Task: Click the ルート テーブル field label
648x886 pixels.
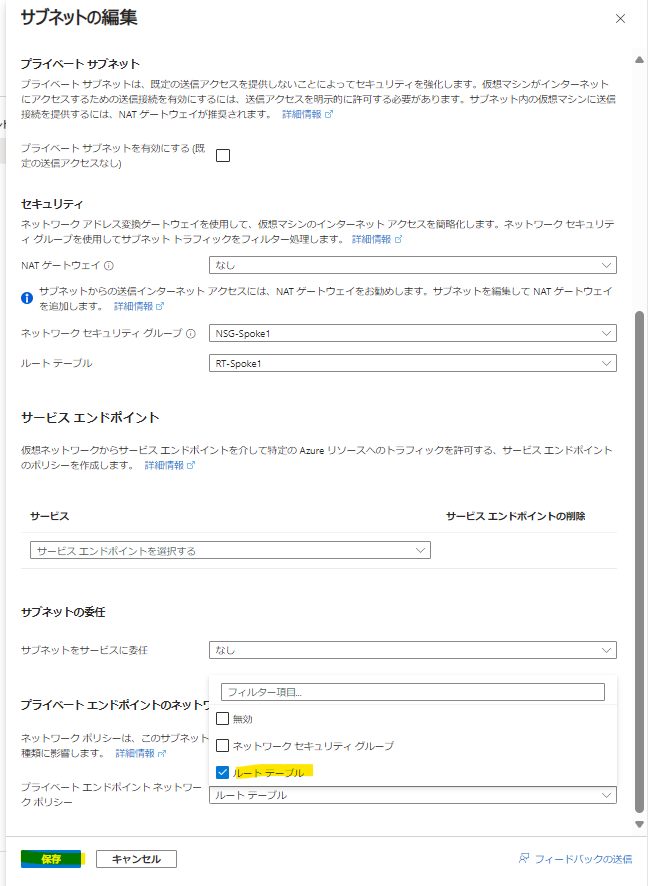Action: 56,363
